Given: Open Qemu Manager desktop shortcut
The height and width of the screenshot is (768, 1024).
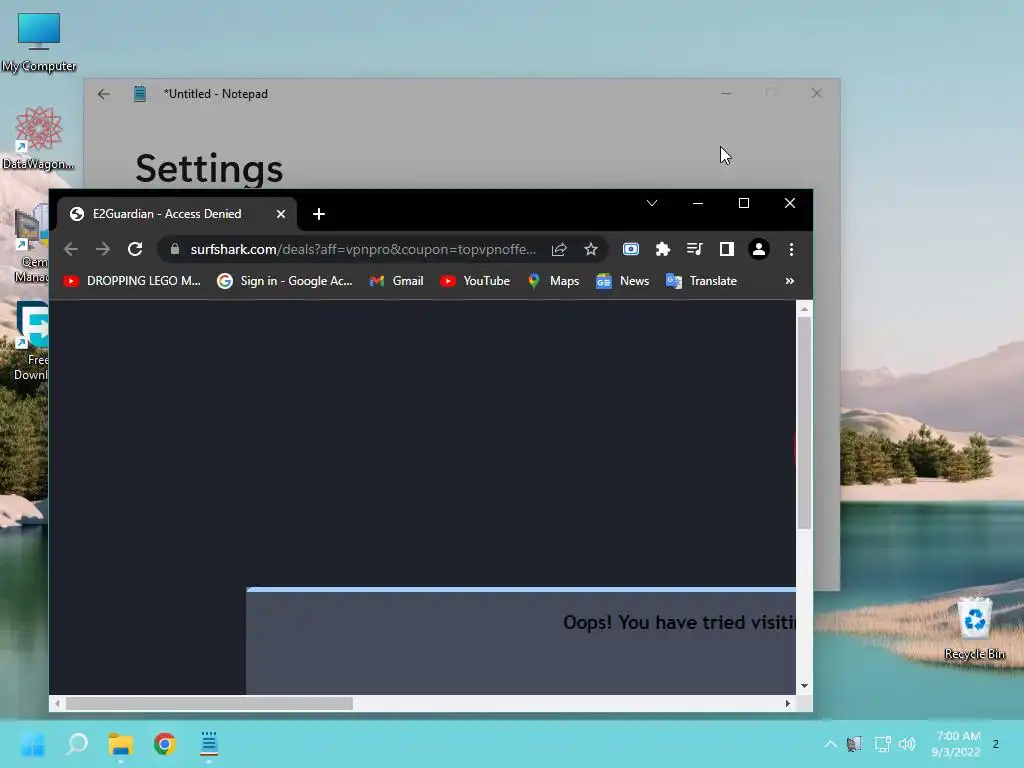Looking at the screenshot, I should point(31,244).
